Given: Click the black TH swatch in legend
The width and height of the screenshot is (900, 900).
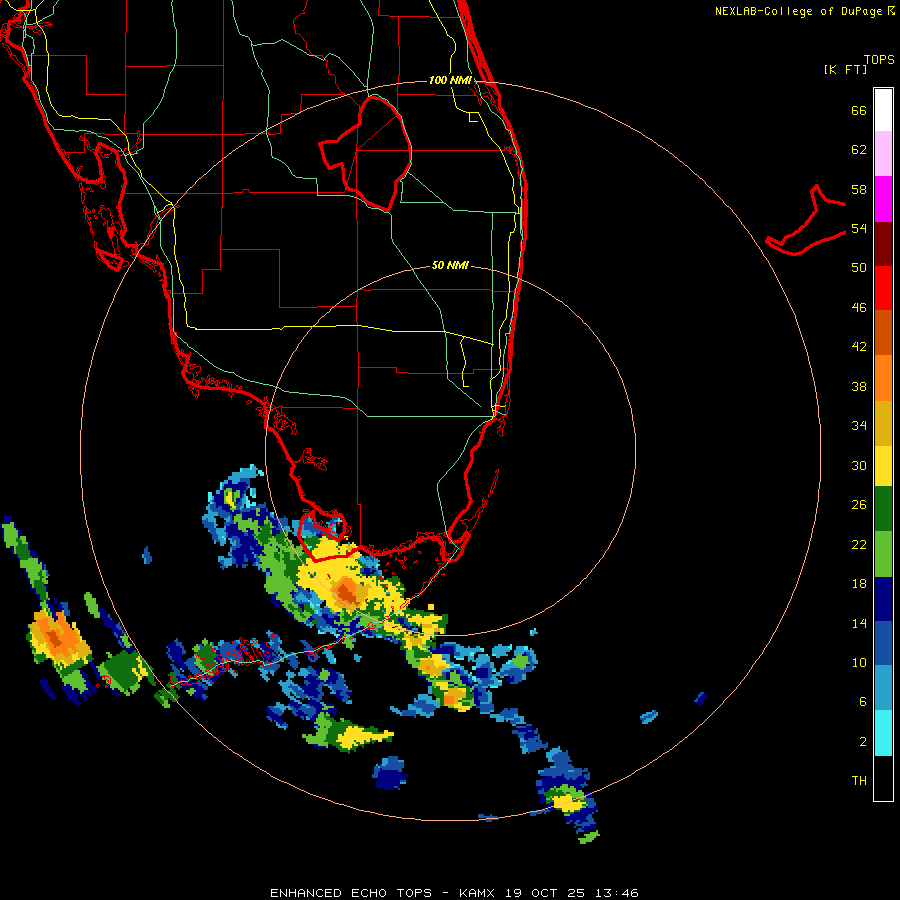Looking at the screenshot, I should [883, 778].
